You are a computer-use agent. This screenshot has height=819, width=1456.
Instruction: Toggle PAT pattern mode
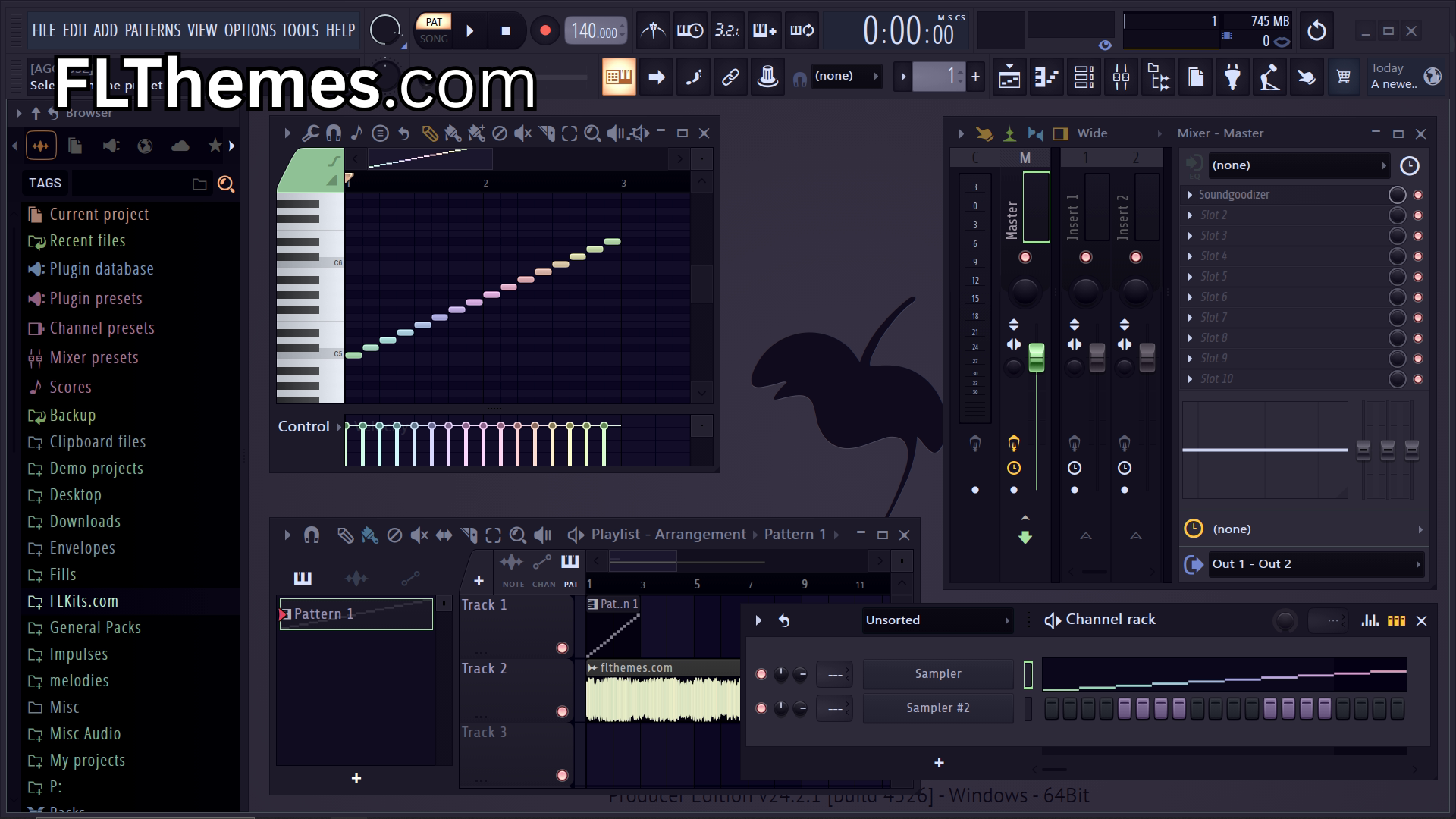(434, 22)
